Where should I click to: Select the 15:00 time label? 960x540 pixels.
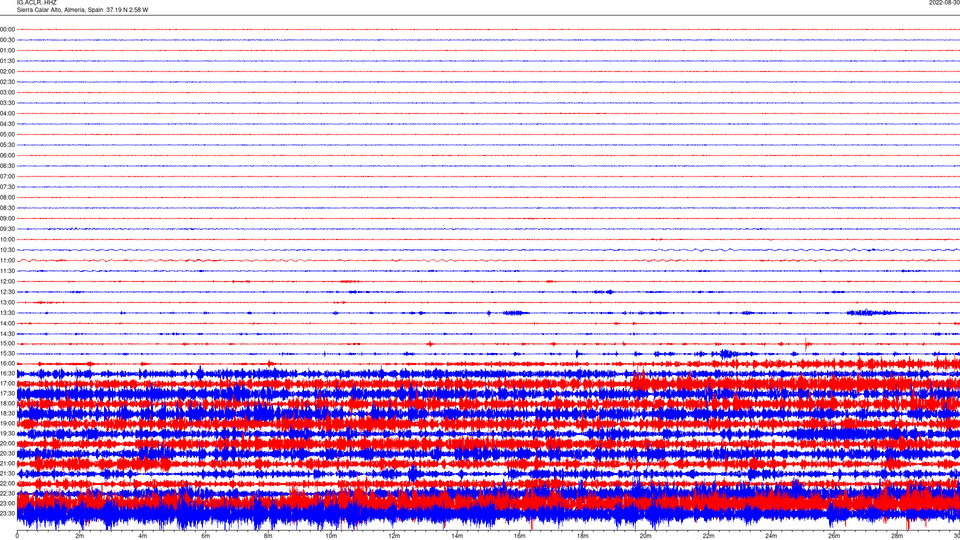(x=7, y=343)
